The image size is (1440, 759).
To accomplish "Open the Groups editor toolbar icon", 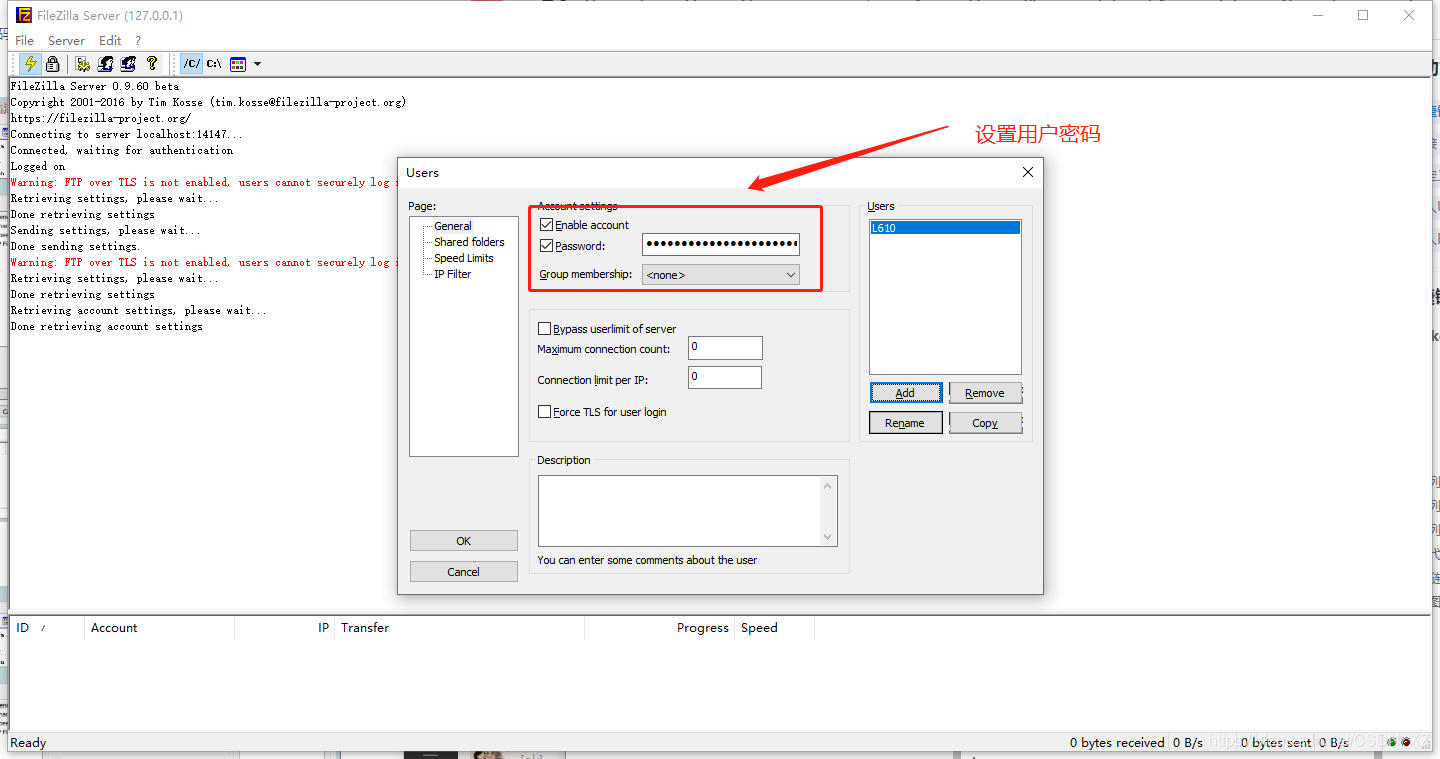I will pyautogui.click(x=128, y=64).
